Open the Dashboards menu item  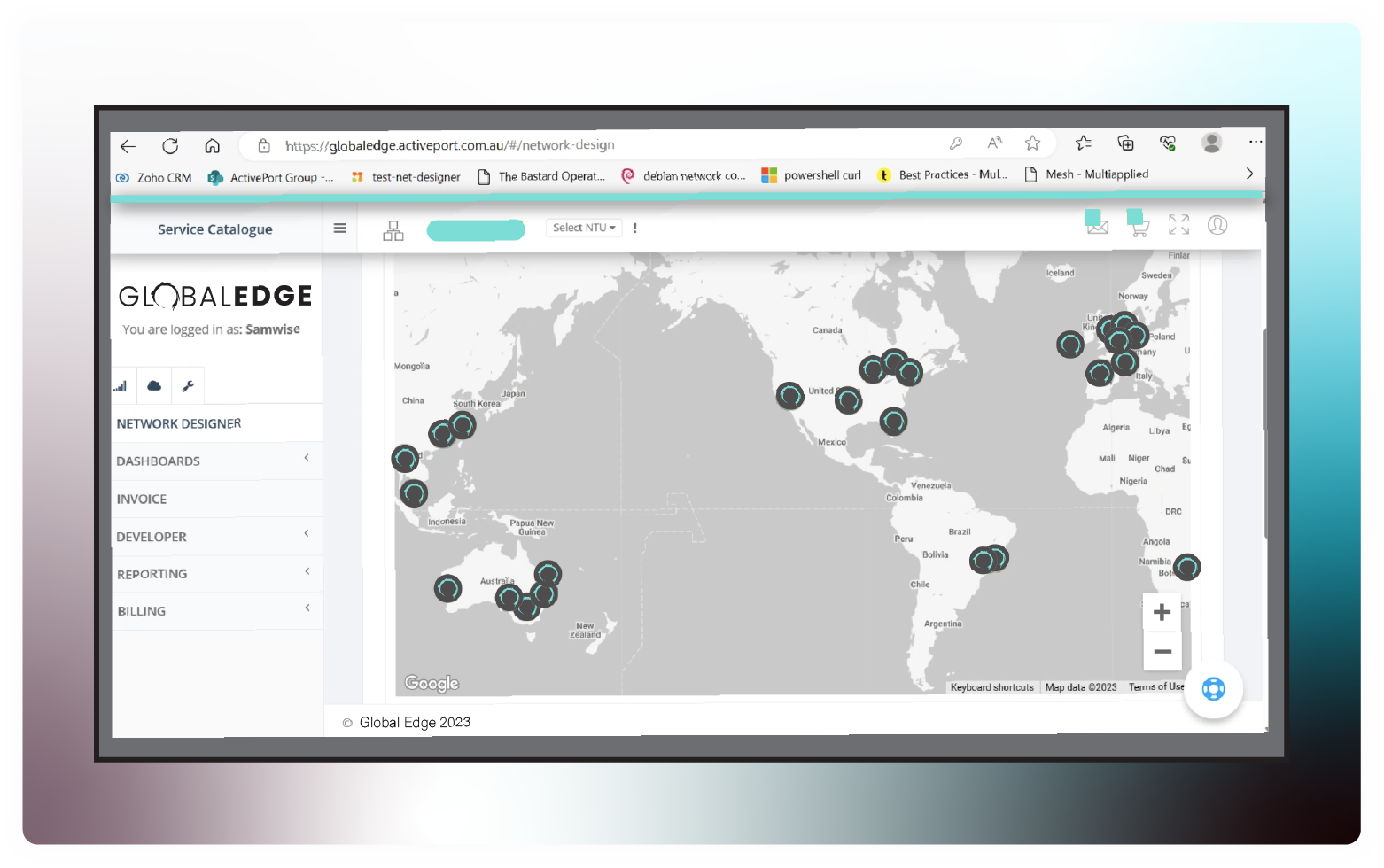pos(217,461)
